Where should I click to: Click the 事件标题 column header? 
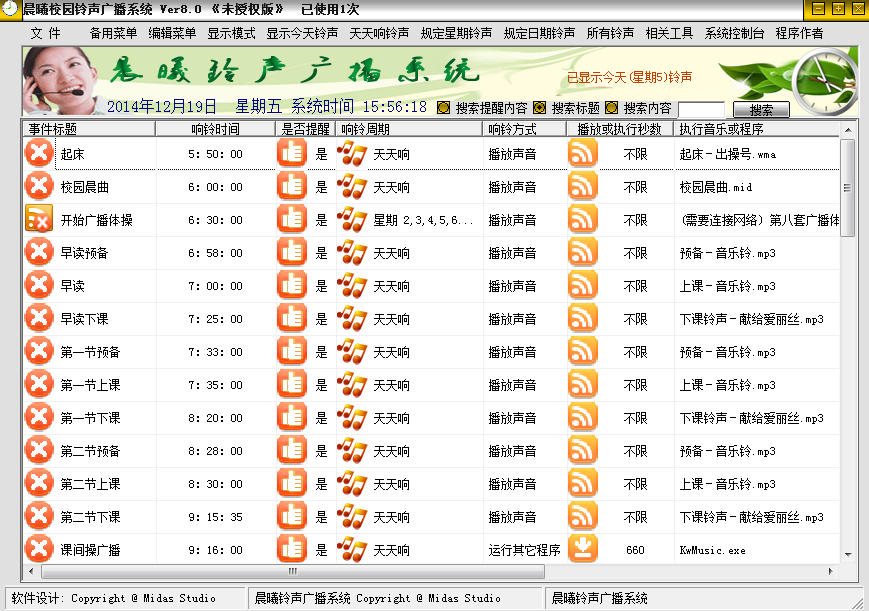click(89, 129)
